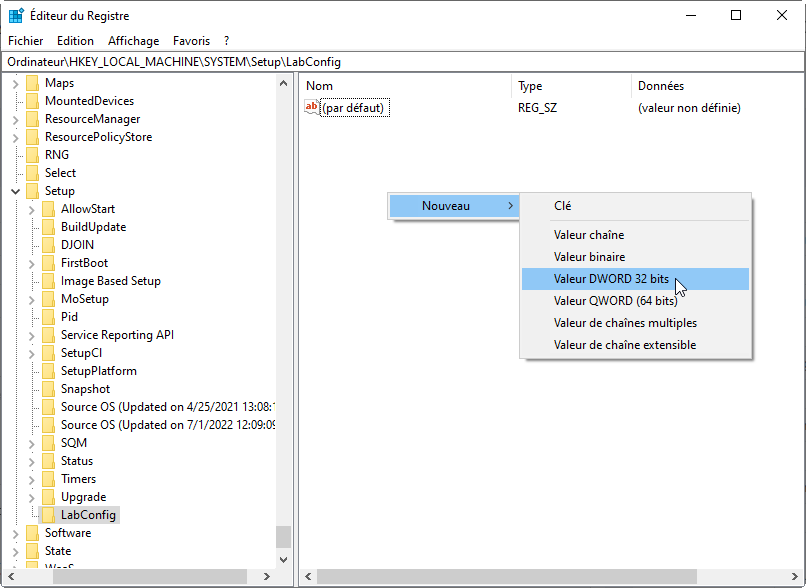This screenshot has width=806, height=588.
Task: Open the Edition menu
Action: pyautogui.click(x=75, y=41)
